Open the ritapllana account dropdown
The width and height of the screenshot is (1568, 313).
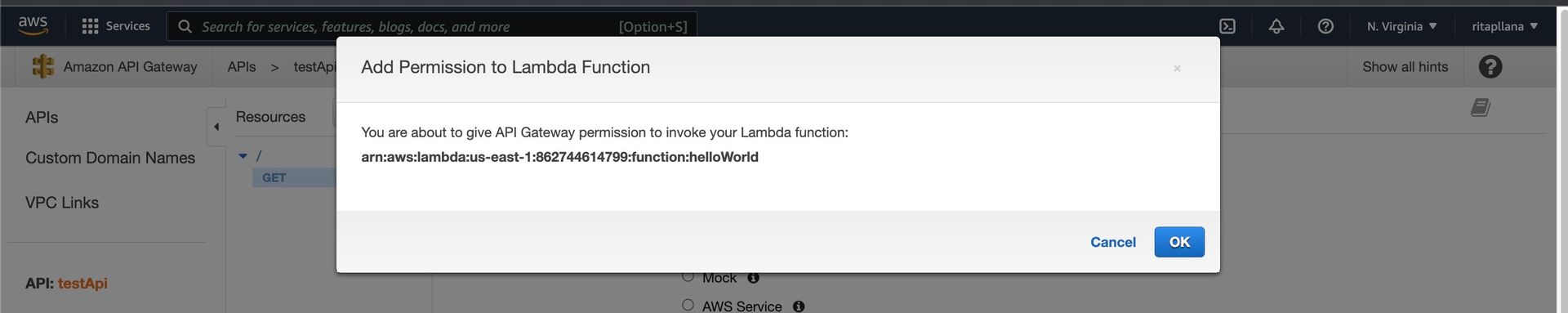pos(1504,26)
